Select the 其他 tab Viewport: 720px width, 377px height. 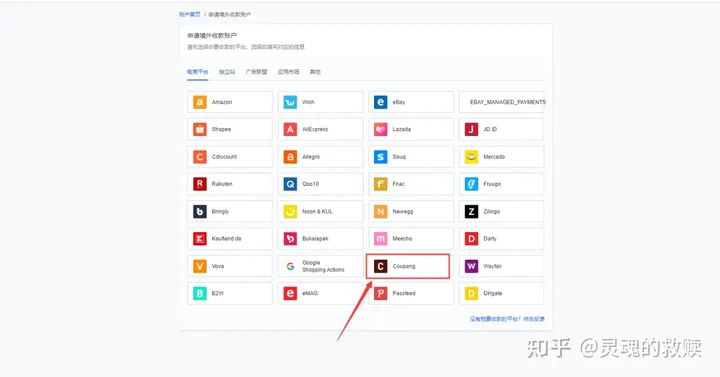click(315, 72)
